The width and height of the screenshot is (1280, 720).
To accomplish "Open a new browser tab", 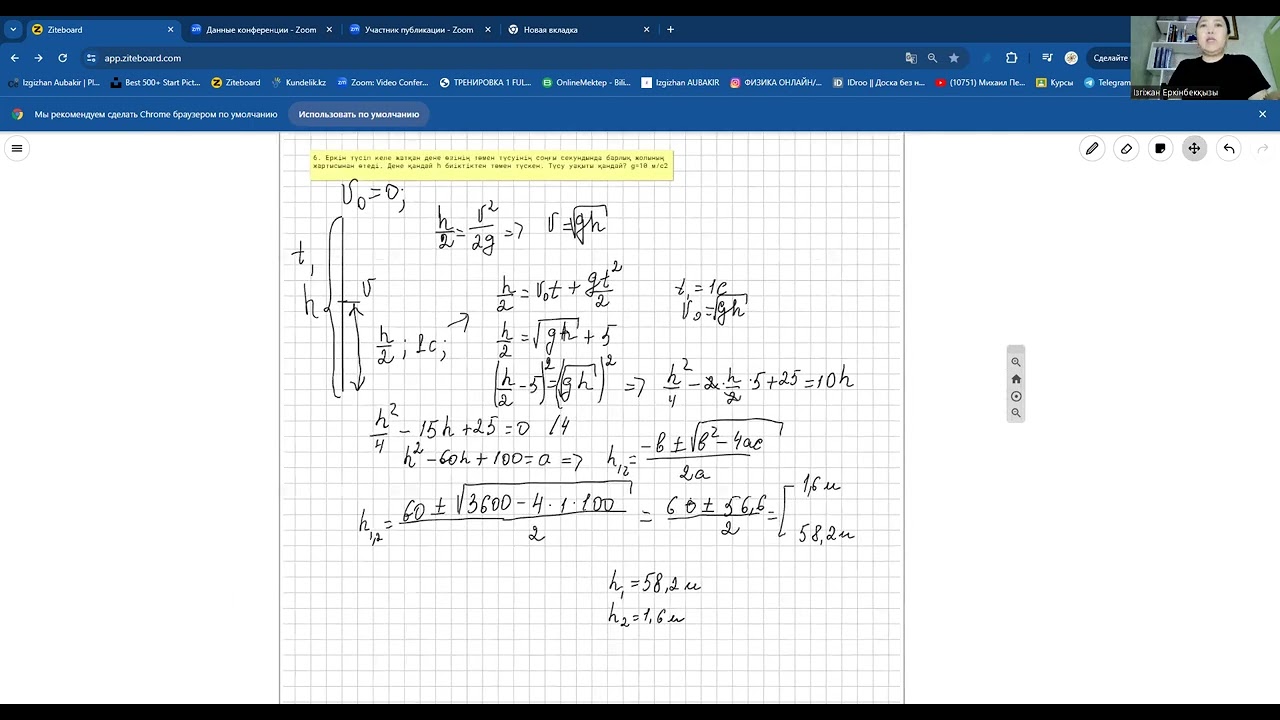I will click(670, 29).
